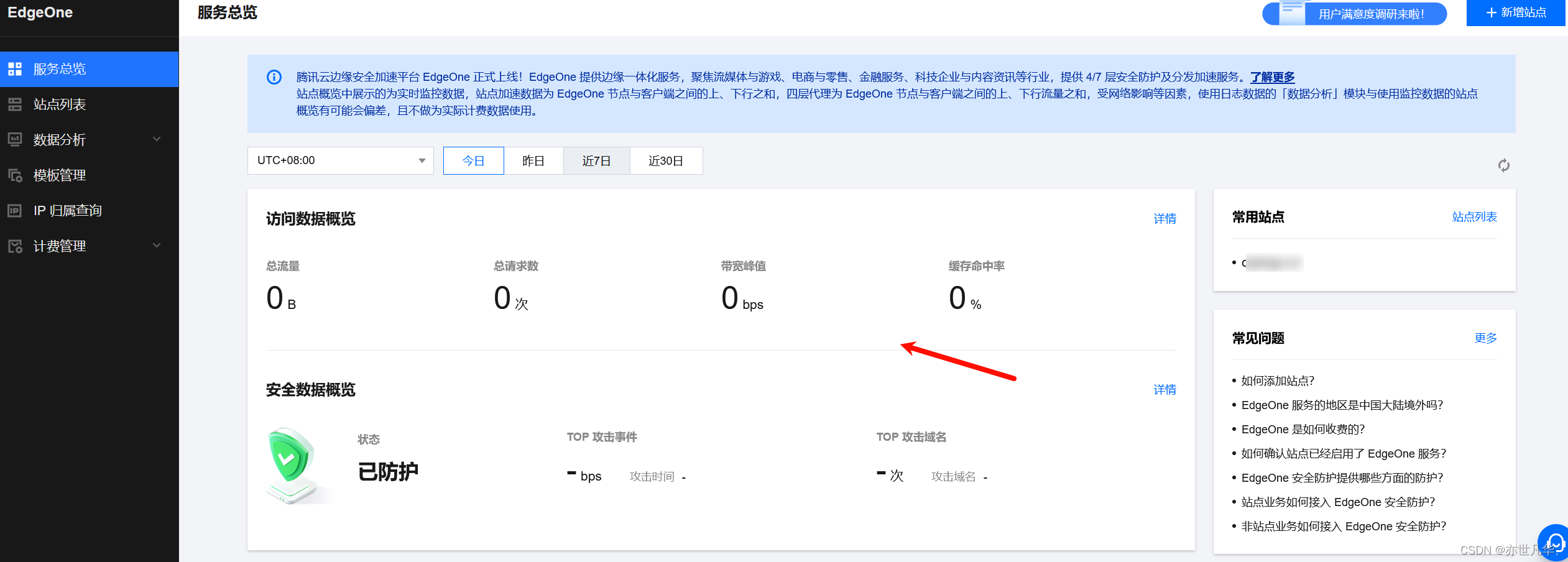Click the refresh icon near the date filters
This screenshot has width=1568, height=562.
pos(1504,165)
